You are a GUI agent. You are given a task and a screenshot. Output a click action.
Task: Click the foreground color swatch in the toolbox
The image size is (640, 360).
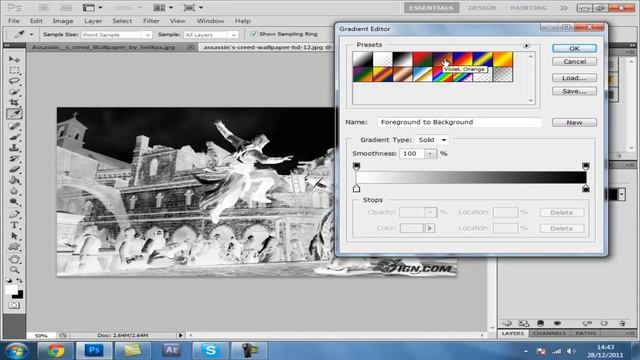pyautogui.click(x=11, y=290)
